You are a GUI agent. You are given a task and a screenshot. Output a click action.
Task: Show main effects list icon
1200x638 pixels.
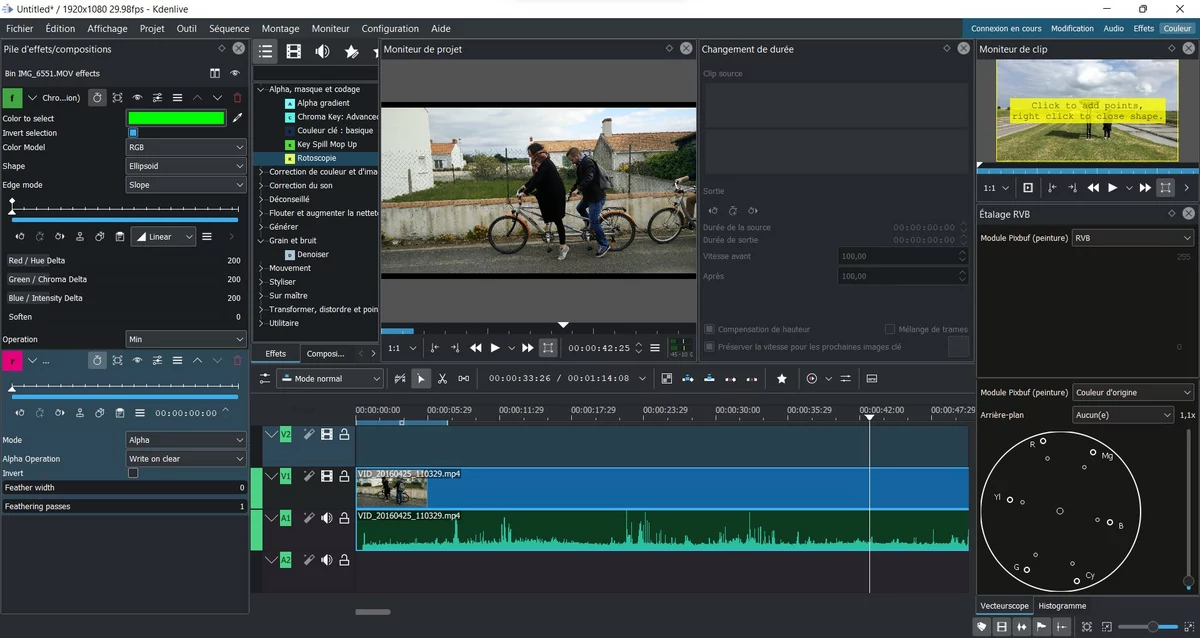pyautogui.click(x=265, y=51)
